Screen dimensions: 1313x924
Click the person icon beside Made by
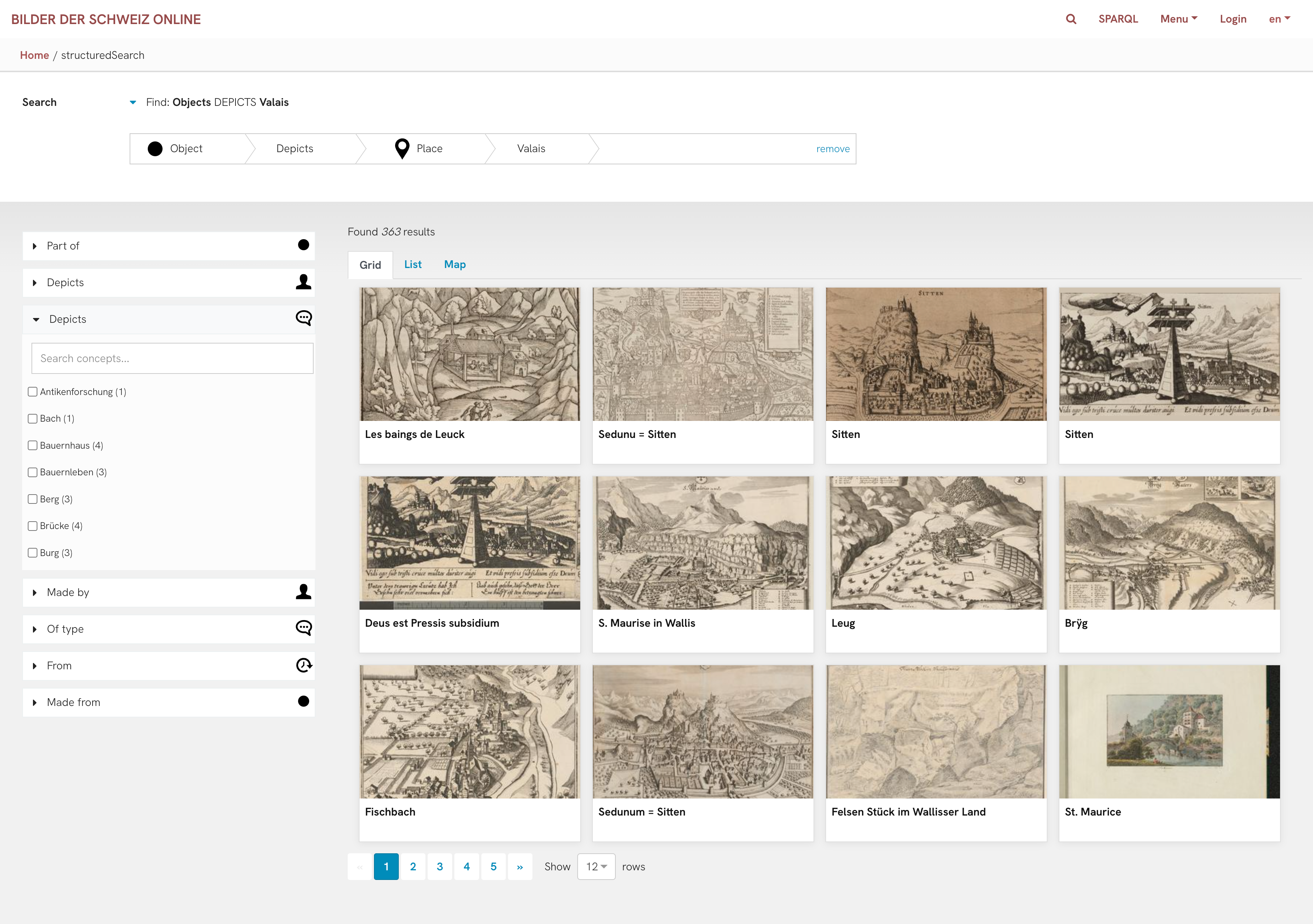click(304, 592)
